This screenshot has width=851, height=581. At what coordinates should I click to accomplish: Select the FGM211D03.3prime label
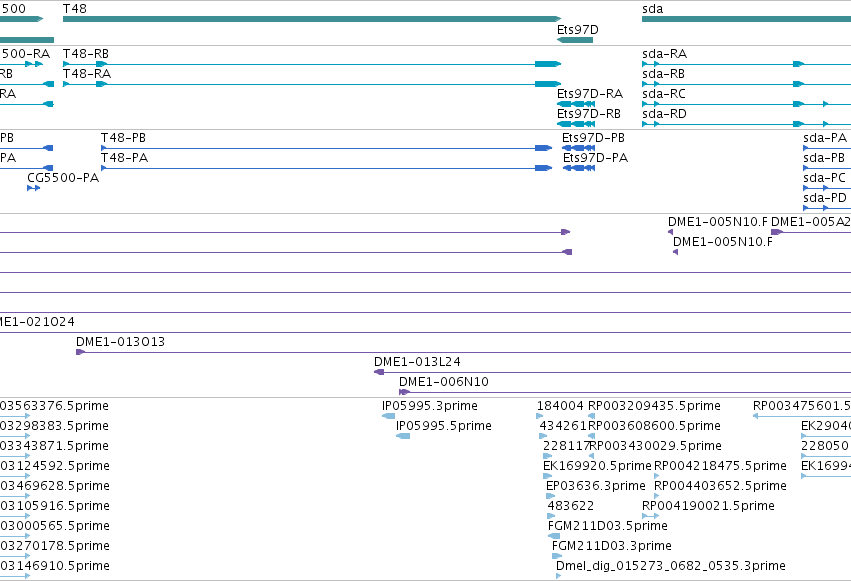[612, 546]
